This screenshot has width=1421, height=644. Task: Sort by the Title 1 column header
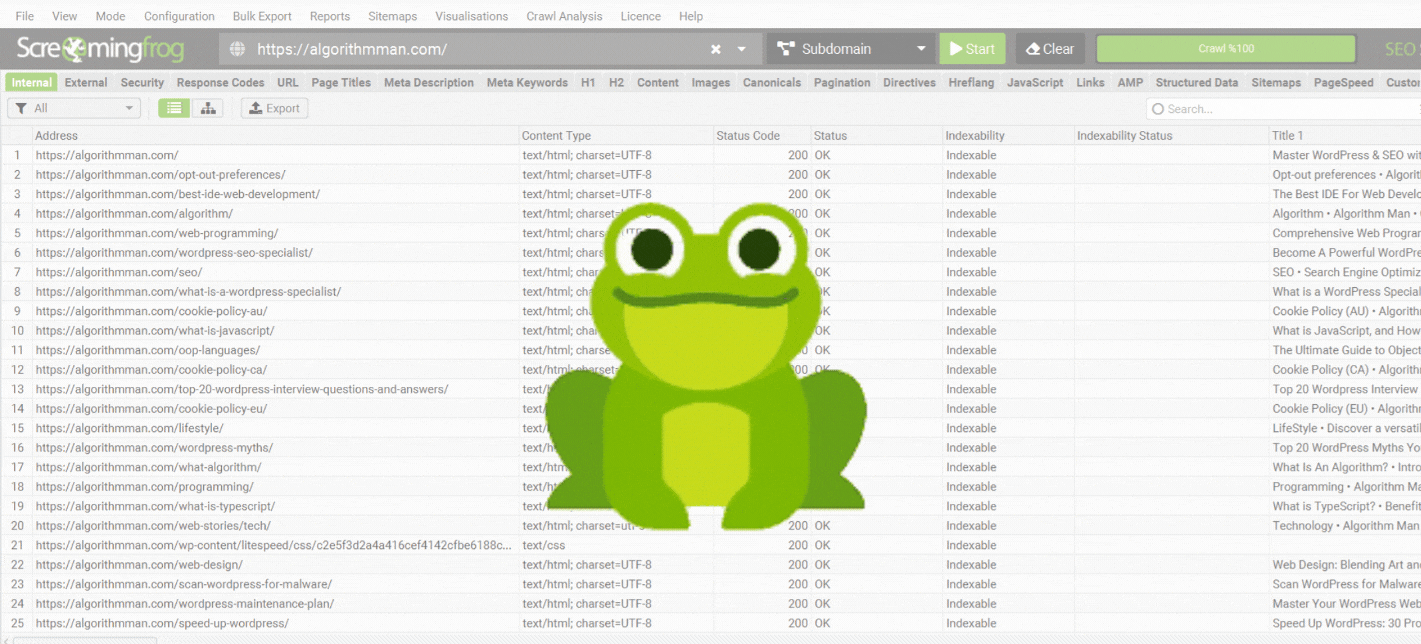click(1344, 136)
